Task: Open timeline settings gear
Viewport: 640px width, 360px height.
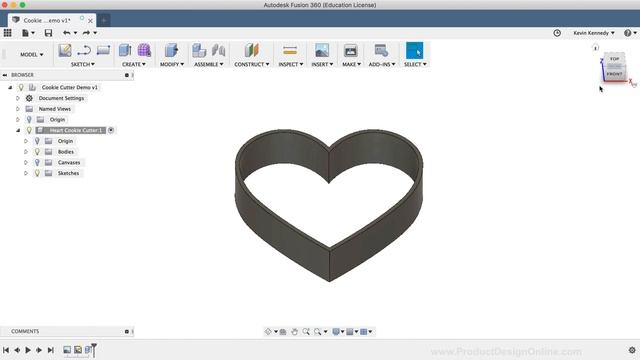Action: (632, 350)
